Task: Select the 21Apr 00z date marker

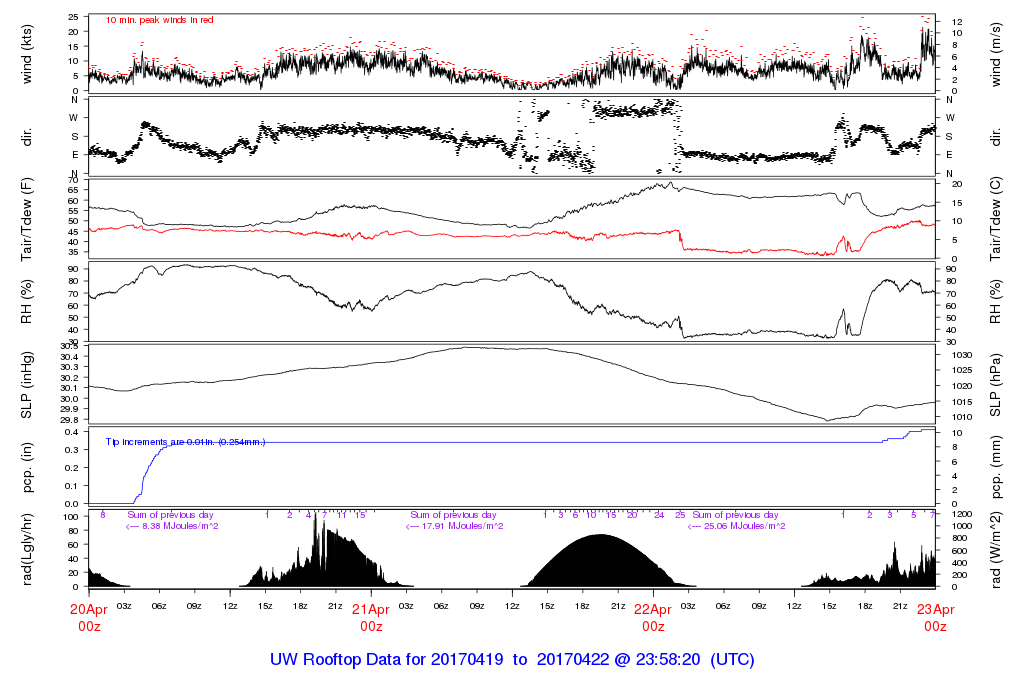Action: tap(371, 618)
